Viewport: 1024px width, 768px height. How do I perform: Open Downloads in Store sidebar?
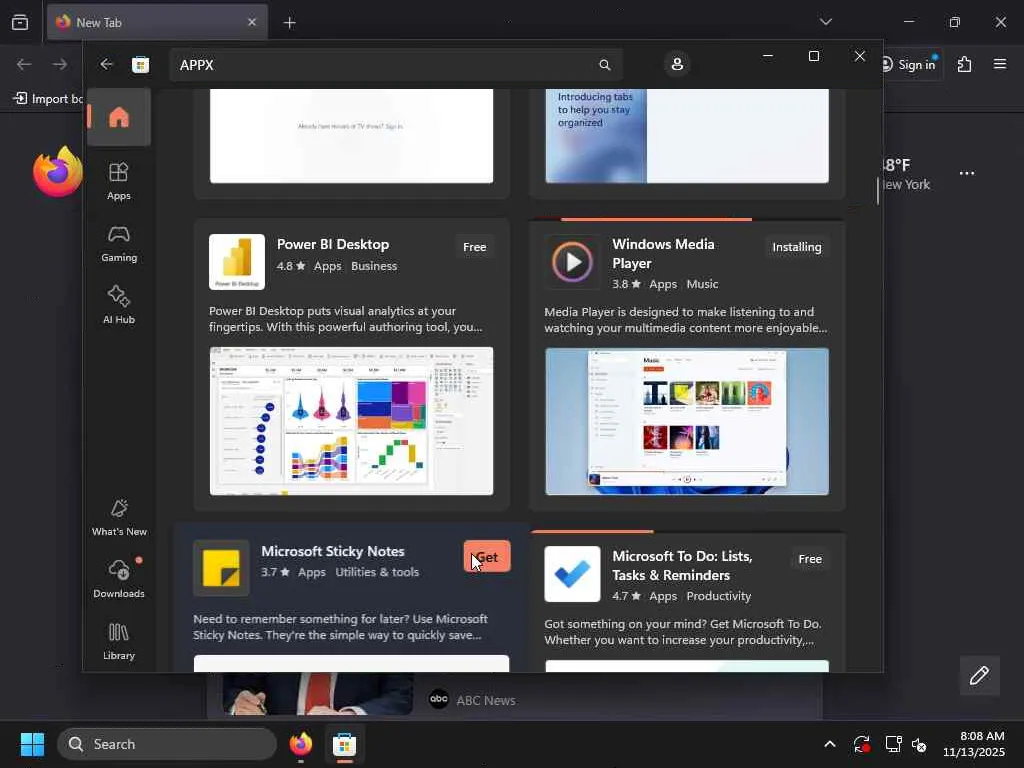(119, 579)
